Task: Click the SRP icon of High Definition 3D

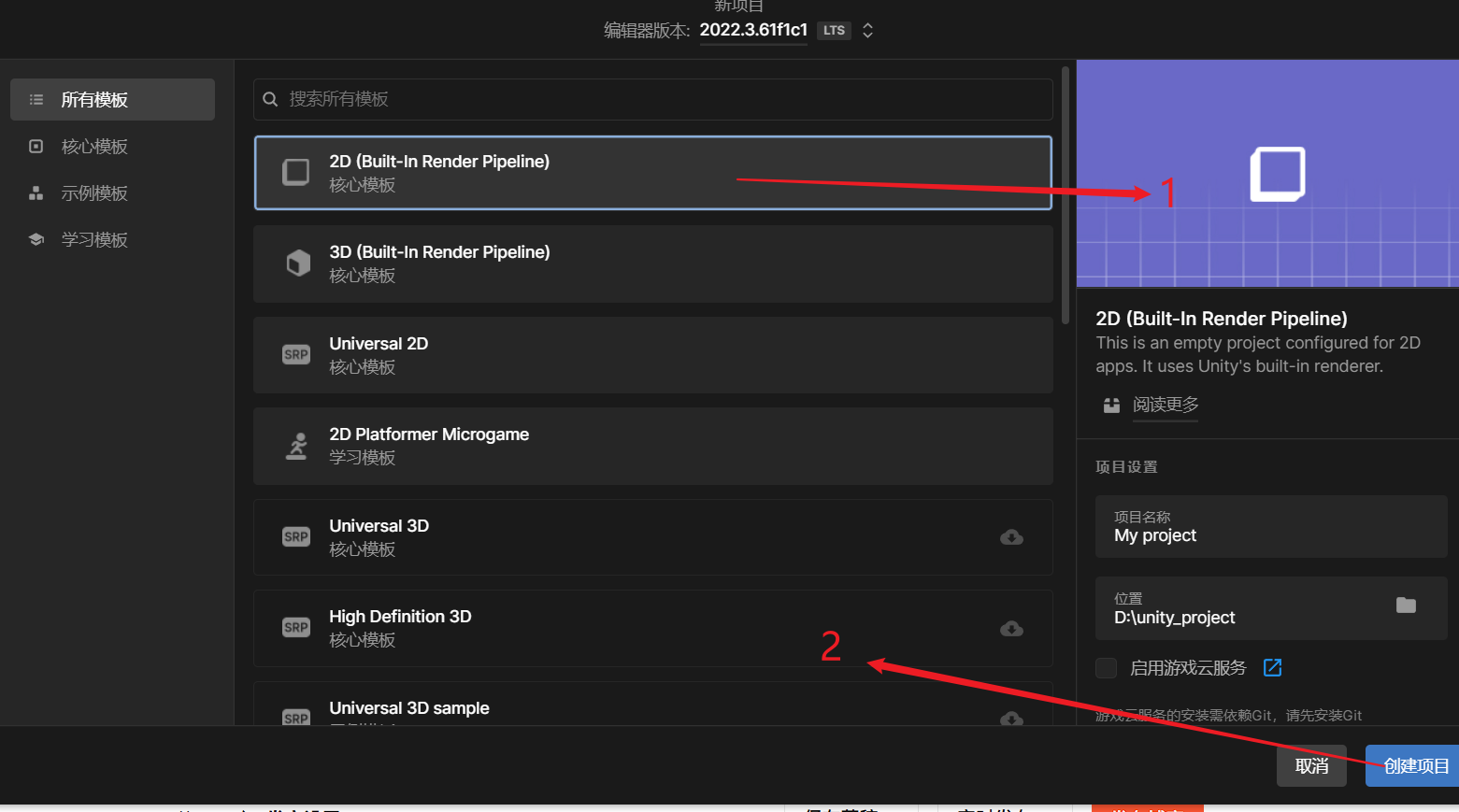Action: click(x=296, y=627)
